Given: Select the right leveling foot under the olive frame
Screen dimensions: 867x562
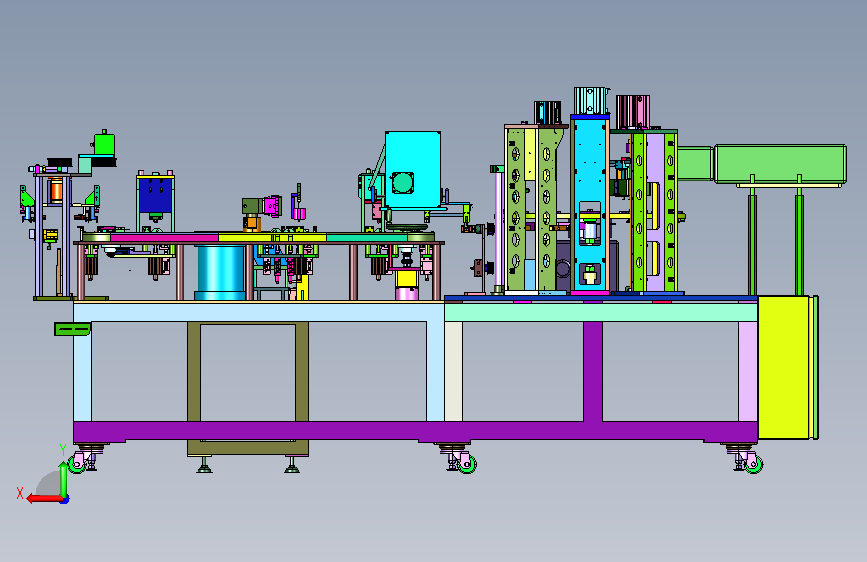Looking at the screenshot, I should click(292, 465).
